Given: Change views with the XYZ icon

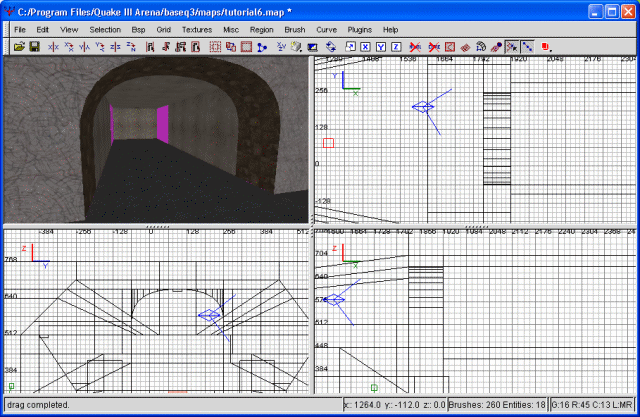Looking at the screenshot, I should tap(281, 47).
